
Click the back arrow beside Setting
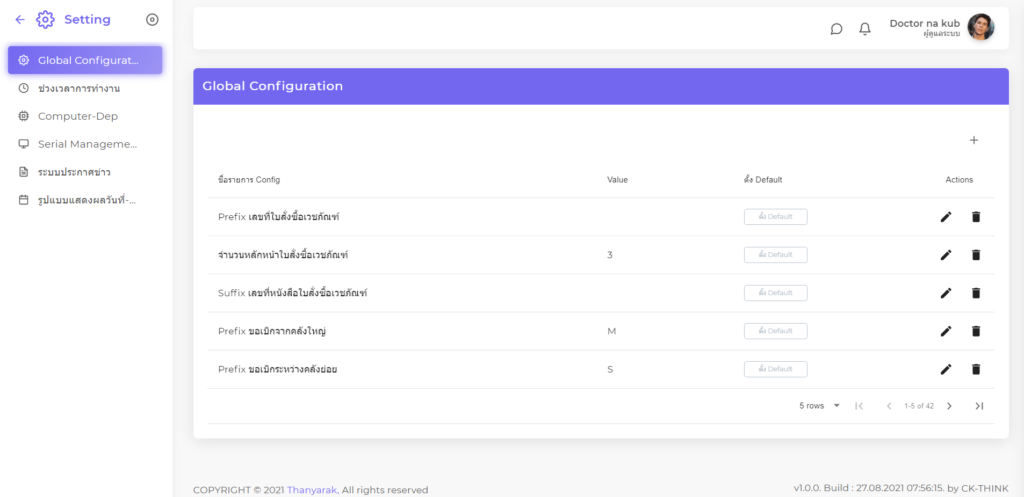pos(20,20)
